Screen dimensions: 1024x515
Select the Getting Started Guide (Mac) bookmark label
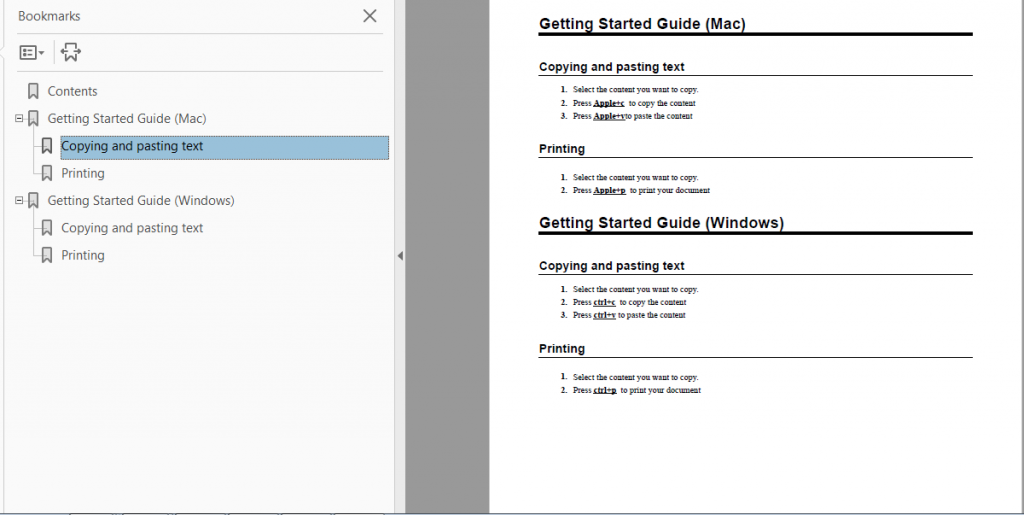pyautogui.click(x=127, y=118)
